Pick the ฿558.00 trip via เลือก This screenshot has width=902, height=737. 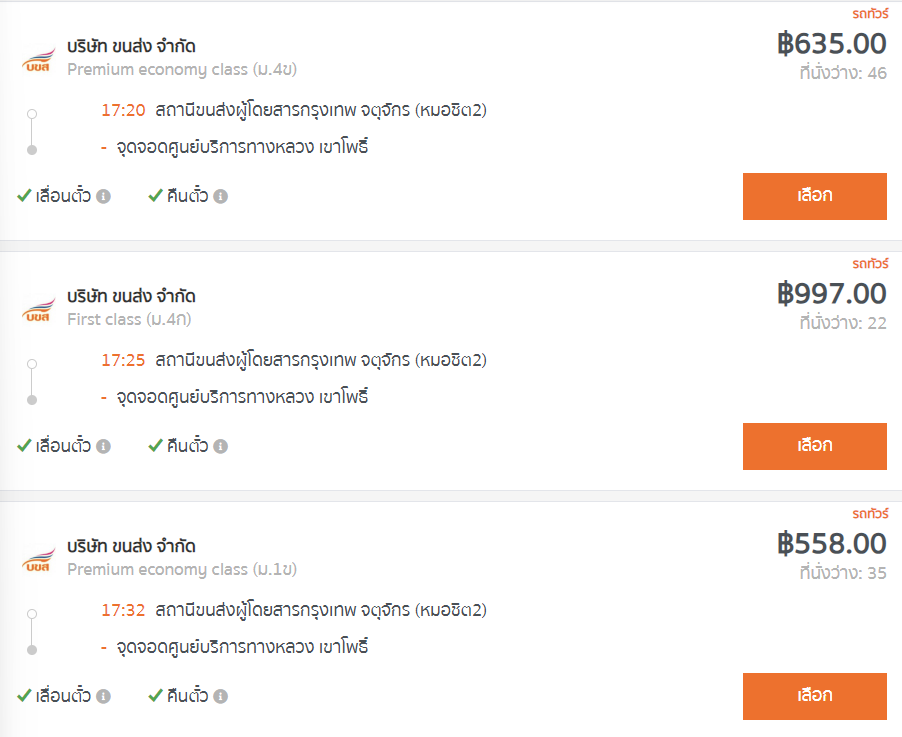click(x=815, y=696)
